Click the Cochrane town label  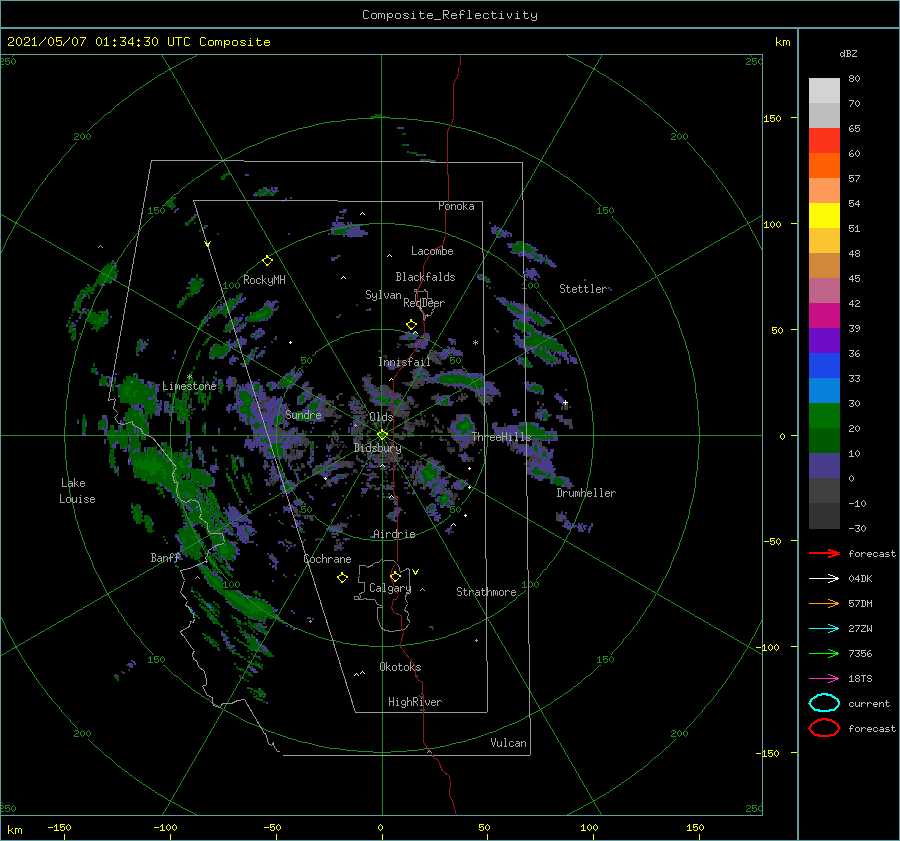pos(327,559)
